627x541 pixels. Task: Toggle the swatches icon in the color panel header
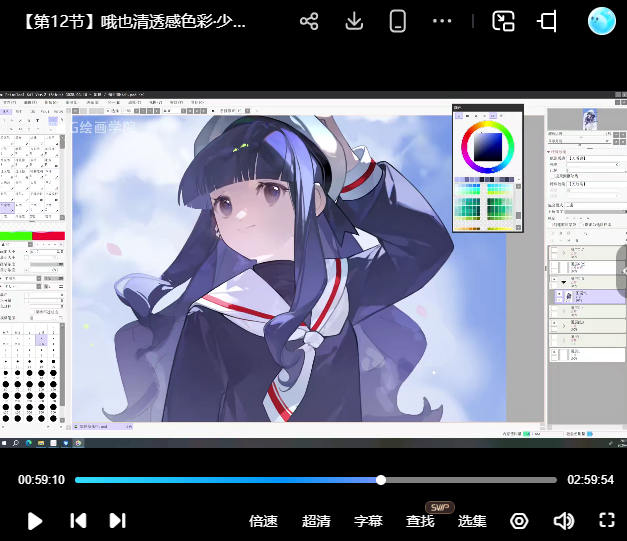coord(493,116)
